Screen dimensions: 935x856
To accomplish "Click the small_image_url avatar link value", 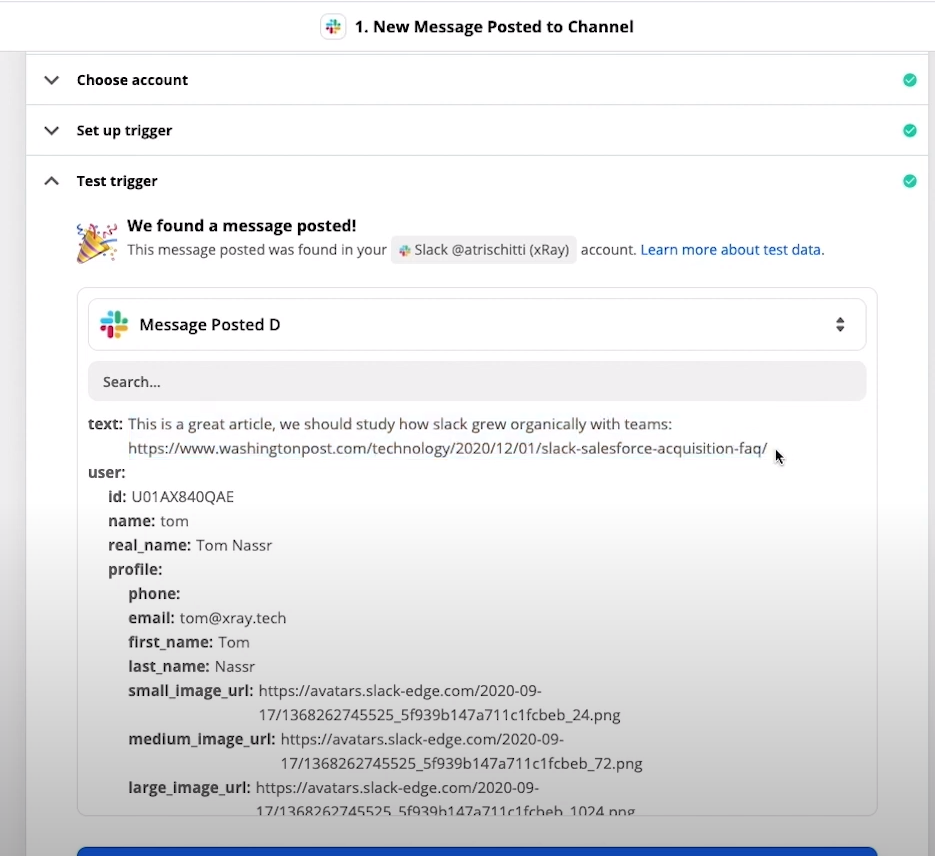I will pyautogui.click(x=439, y=703).
